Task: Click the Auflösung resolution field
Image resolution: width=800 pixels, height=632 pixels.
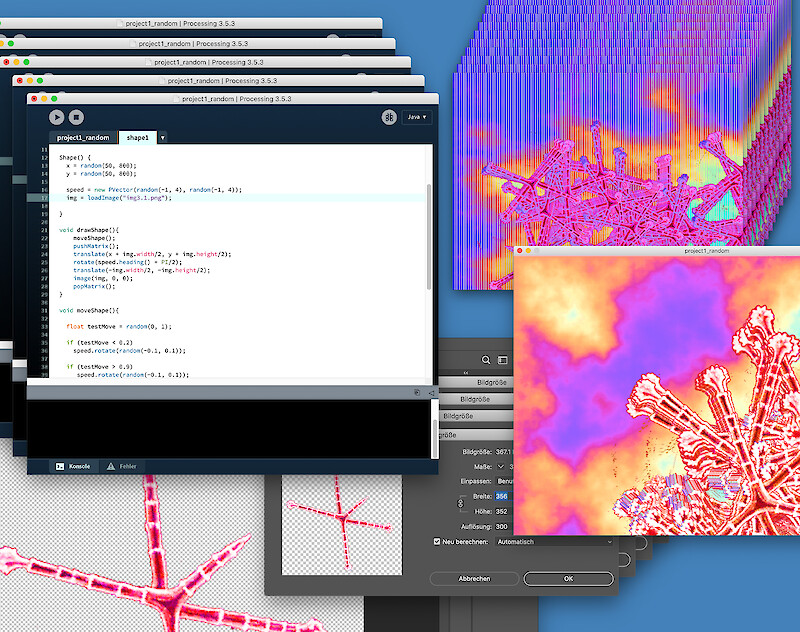Action: 502,527
